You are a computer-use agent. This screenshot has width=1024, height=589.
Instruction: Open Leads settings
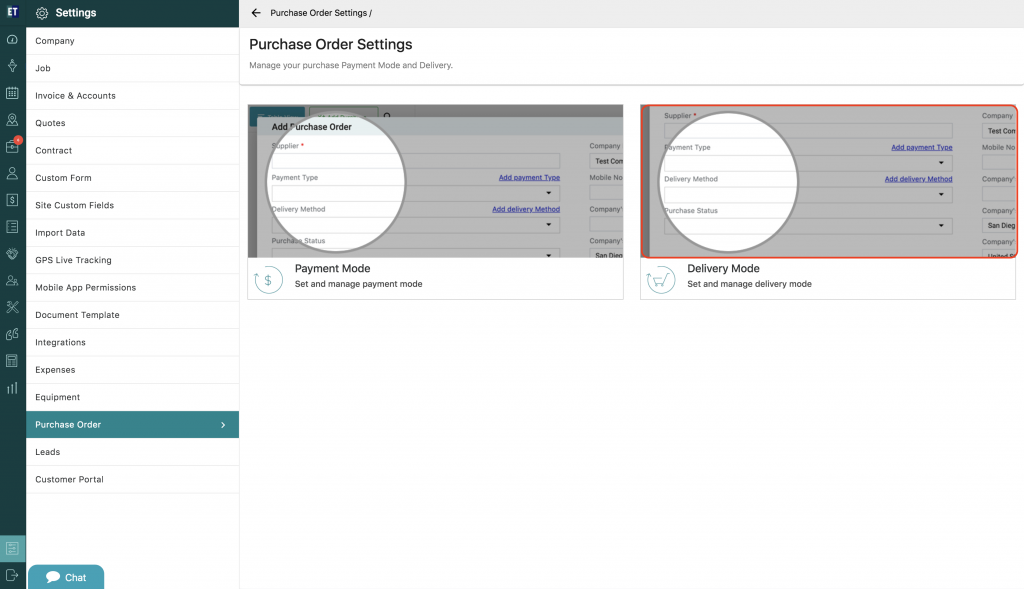133,452
